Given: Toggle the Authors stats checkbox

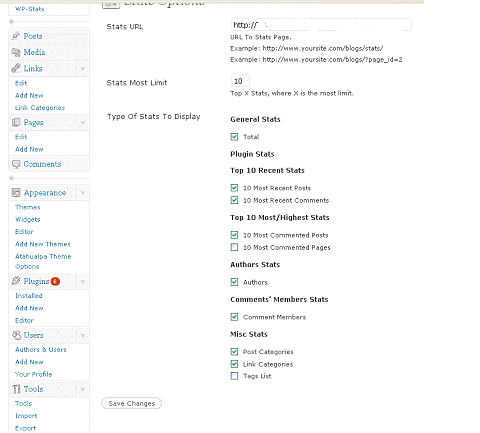Looking at the screenshot, I should point(234,282).
